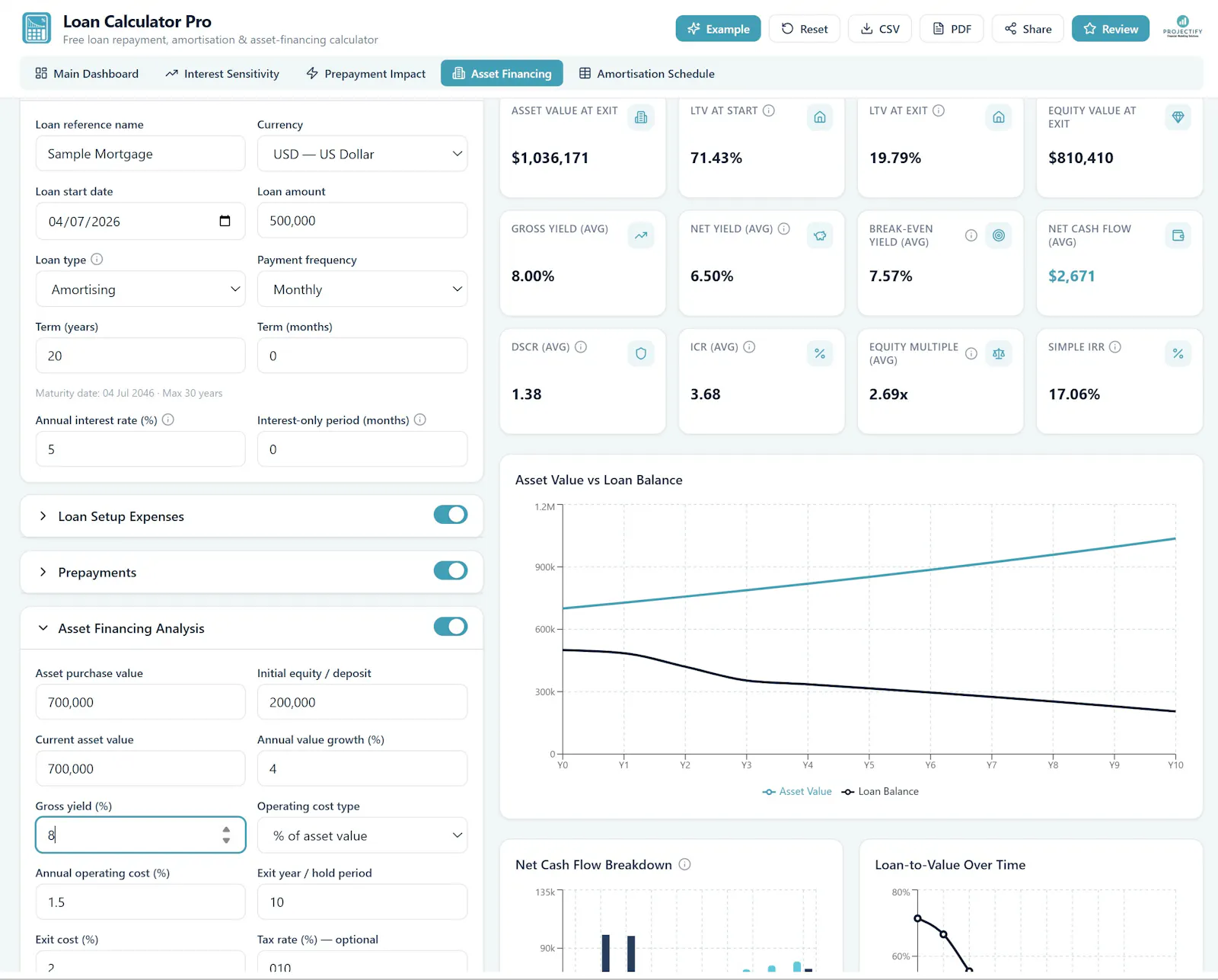The height and width of the screenshot is (980, 1218).
Task: Export results as PDF
Action: point(952,28)
